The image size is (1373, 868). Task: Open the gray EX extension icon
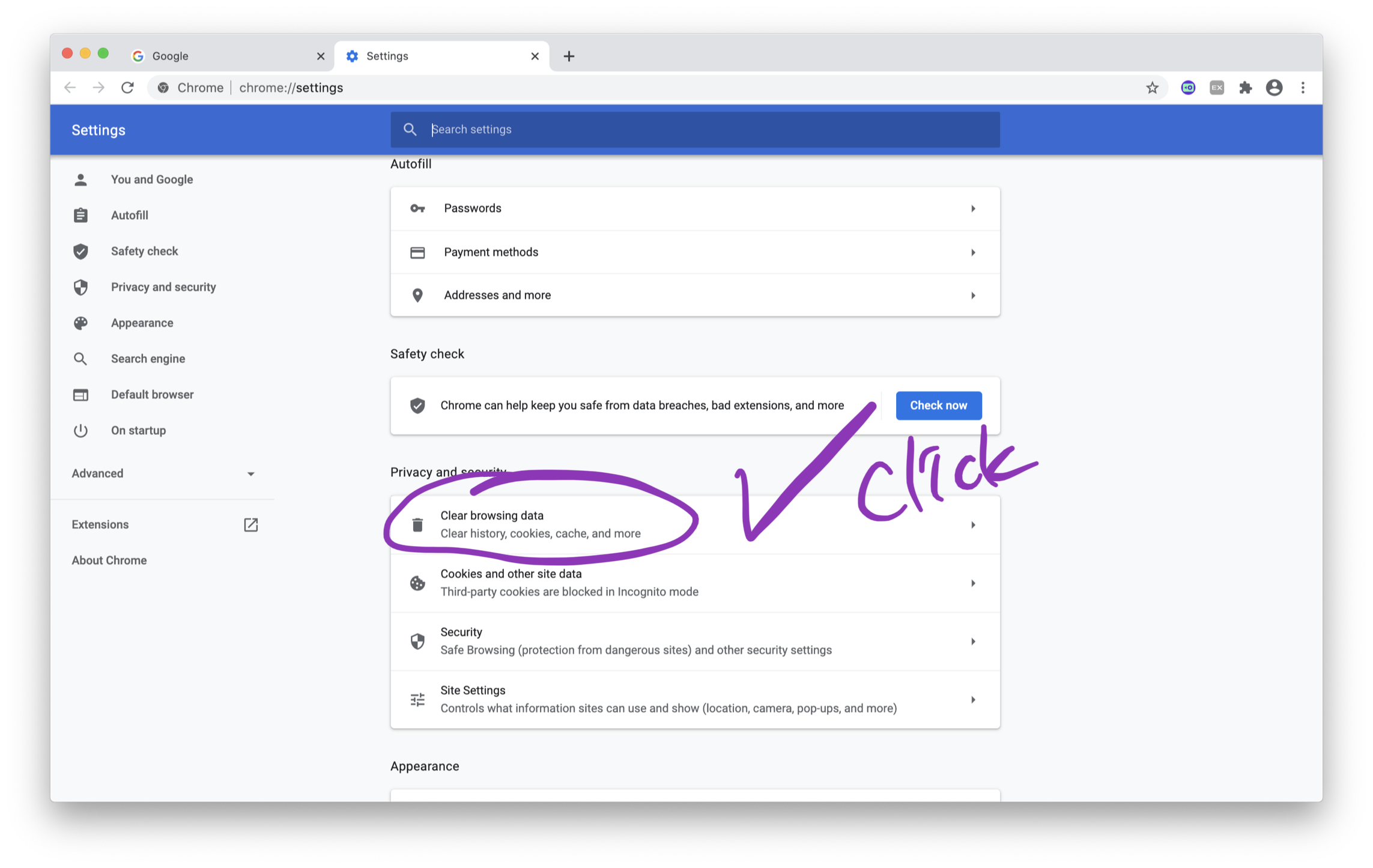coord(1216,88)
